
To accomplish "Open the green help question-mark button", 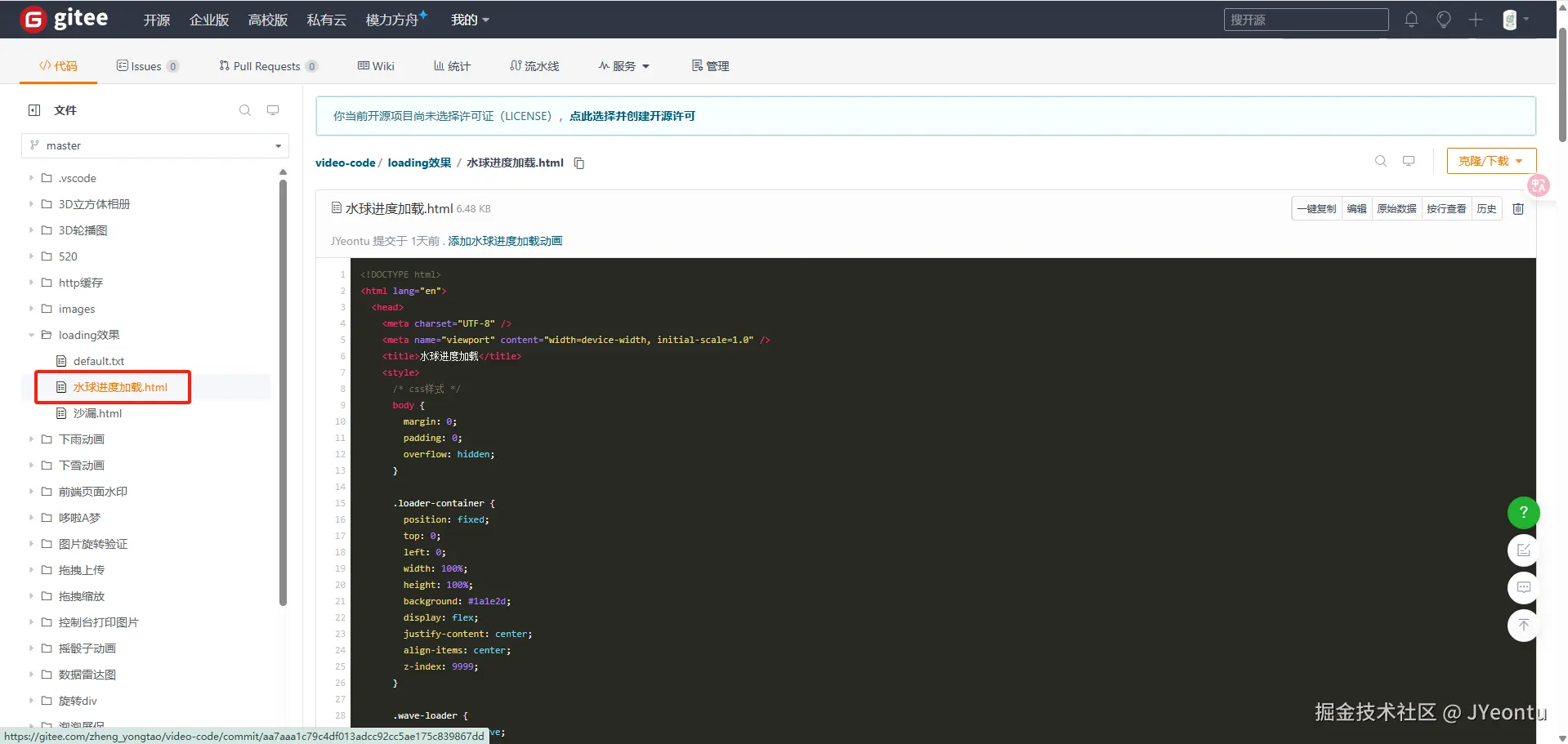I will [1523, 512].
